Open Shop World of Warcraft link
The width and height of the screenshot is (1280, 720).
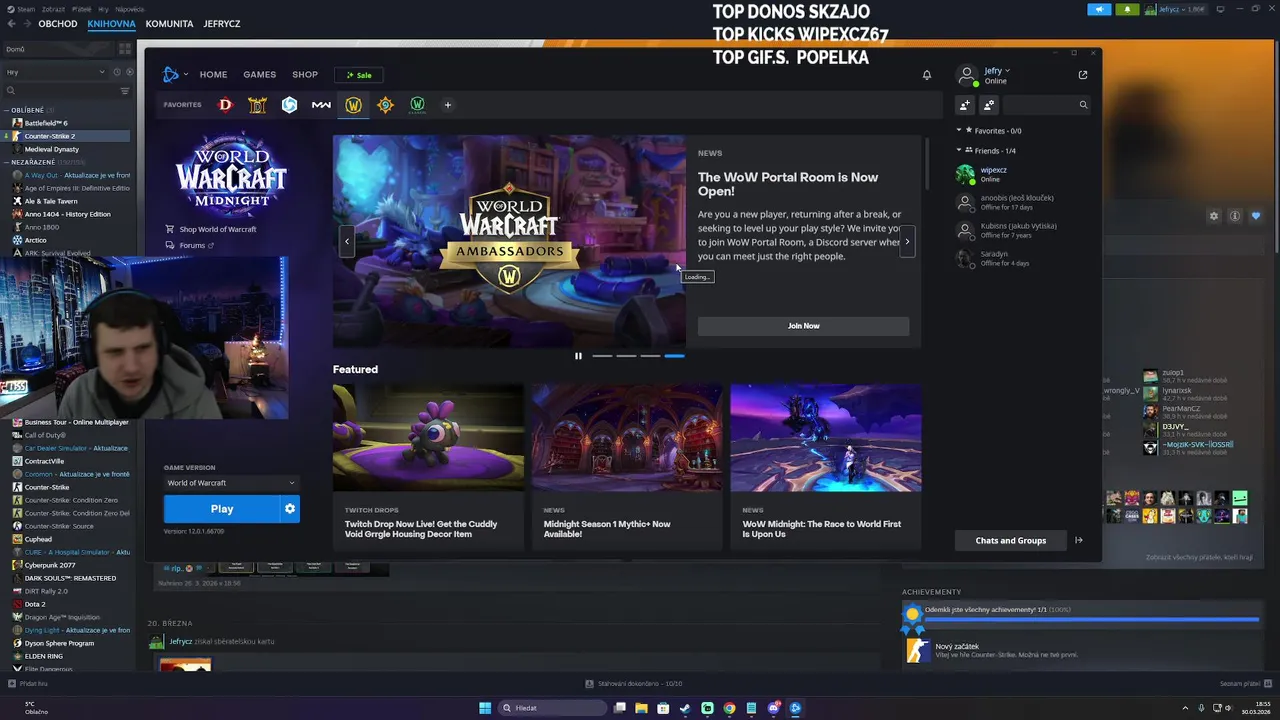pos(211,230)
